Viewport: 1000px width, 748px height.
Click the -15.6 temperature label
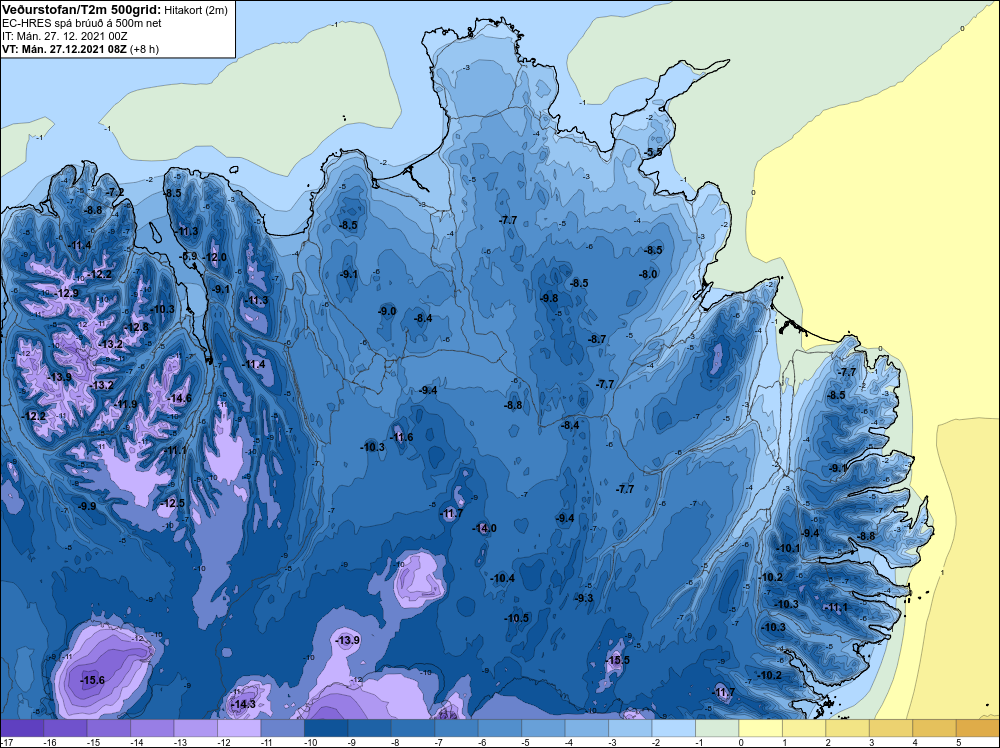click(x=92, y=680)
